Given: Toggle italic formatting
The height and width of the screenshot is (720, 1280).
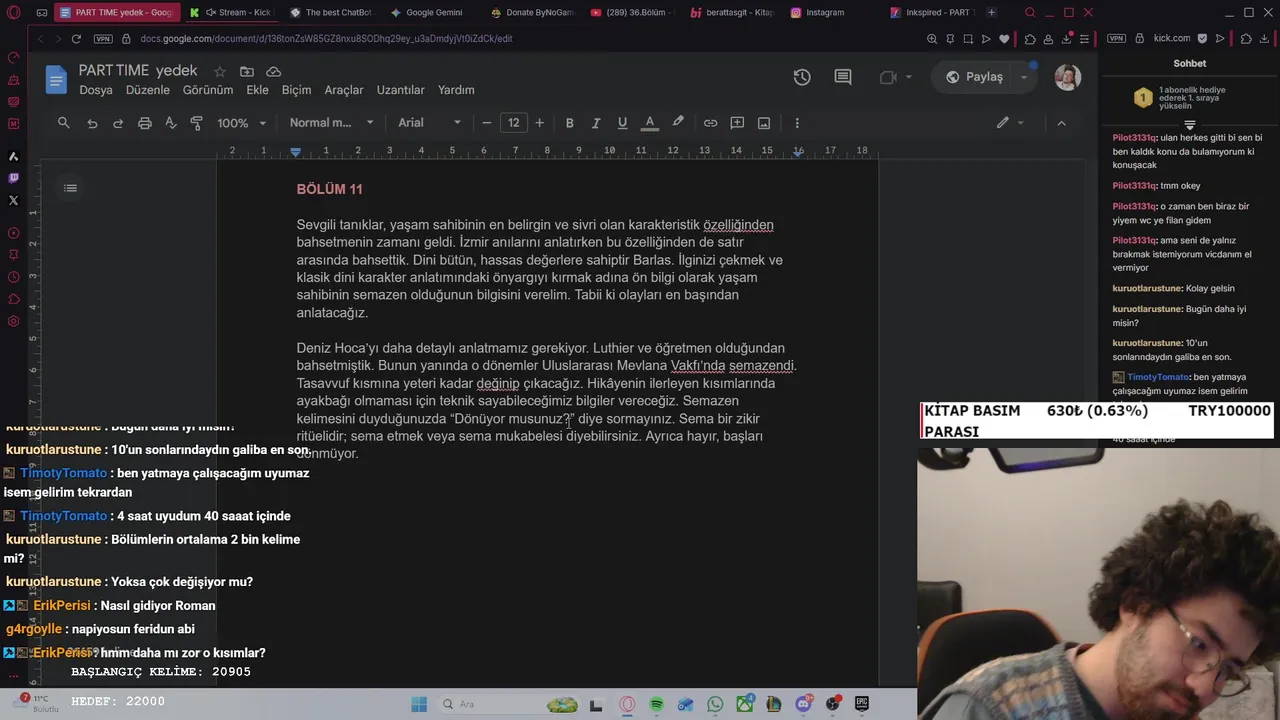Looking at the screenshot, I should click(596, 123).
